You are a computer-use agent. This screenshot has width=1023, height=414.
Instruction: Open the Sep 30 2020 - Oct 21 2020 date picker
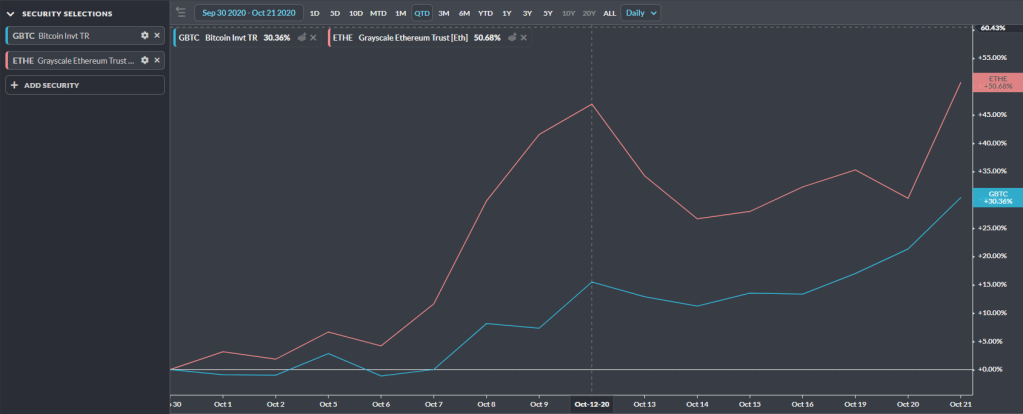pyautogui.click(x=248, y=13)
